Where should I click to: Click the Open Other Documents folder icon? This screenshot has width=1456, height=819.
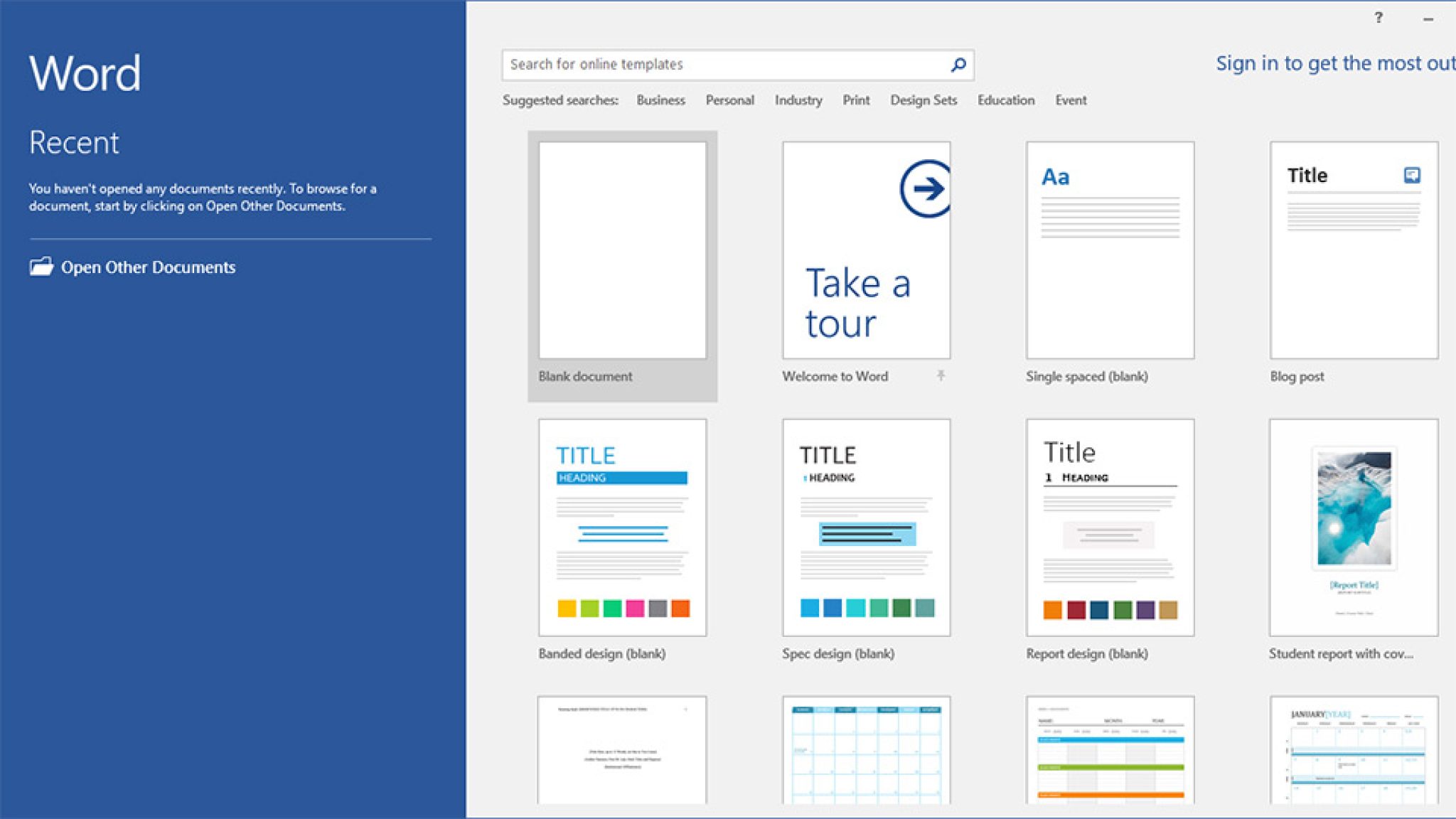(x=41, y=267)
